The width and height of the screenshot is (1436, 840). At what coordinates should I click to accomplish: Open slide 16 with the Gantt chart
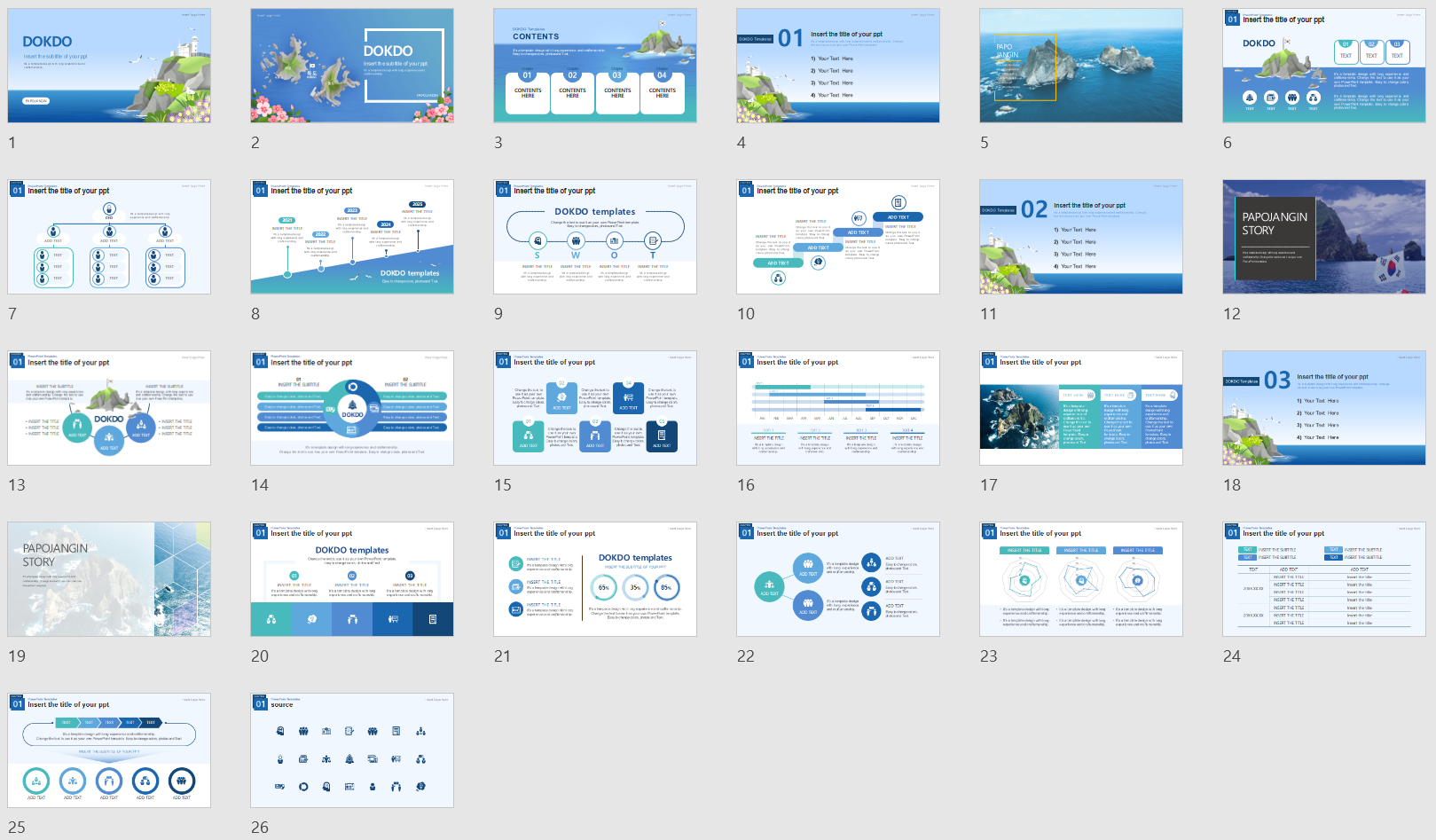click(x=838, y=408)
